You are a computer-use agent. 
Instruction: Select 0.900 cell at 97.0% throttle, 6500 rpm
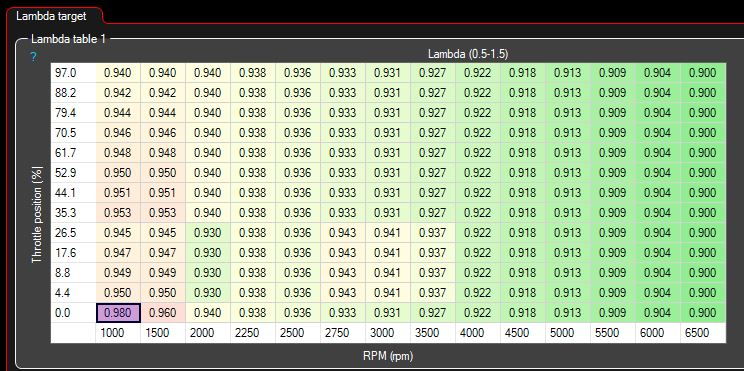click(703, 73)
